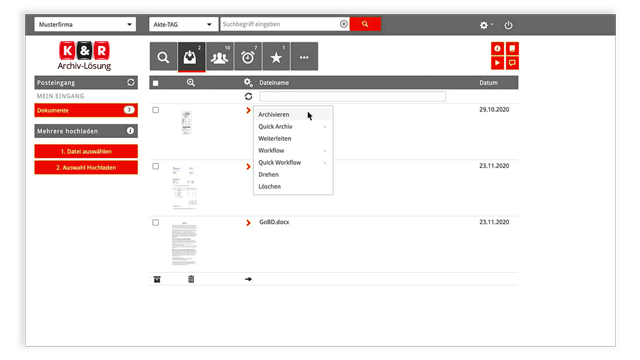Open the Musterfirma company dropdown
Viewport: 640px width, 360px height.
coord(85,24)
